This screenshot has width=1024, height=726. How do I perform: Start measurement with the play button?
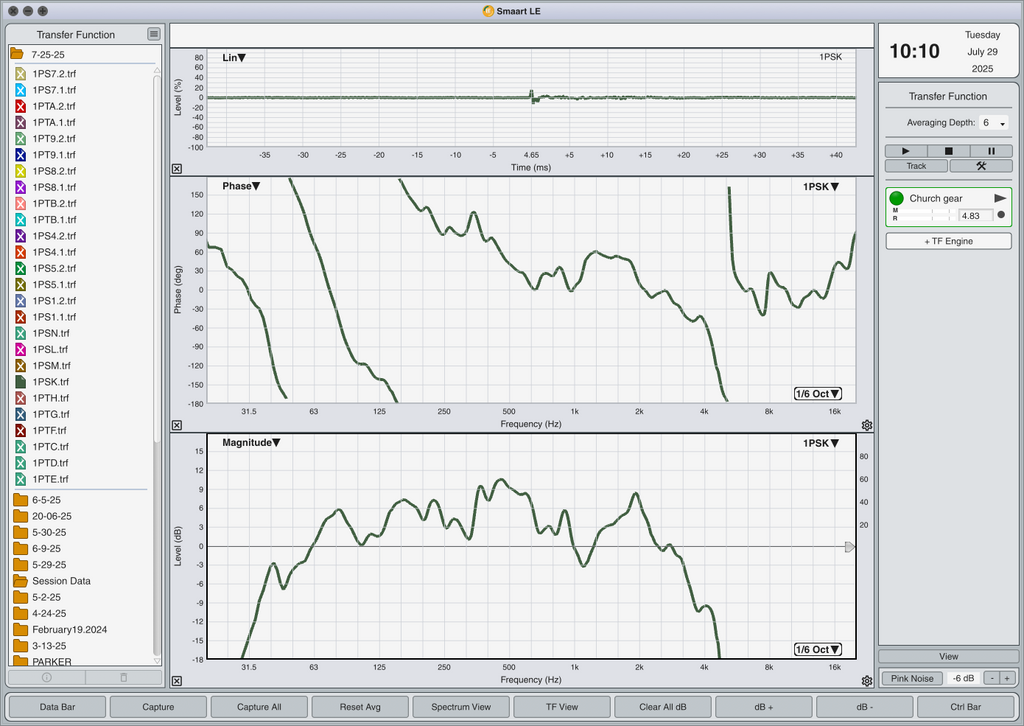(x=906, y=151)
